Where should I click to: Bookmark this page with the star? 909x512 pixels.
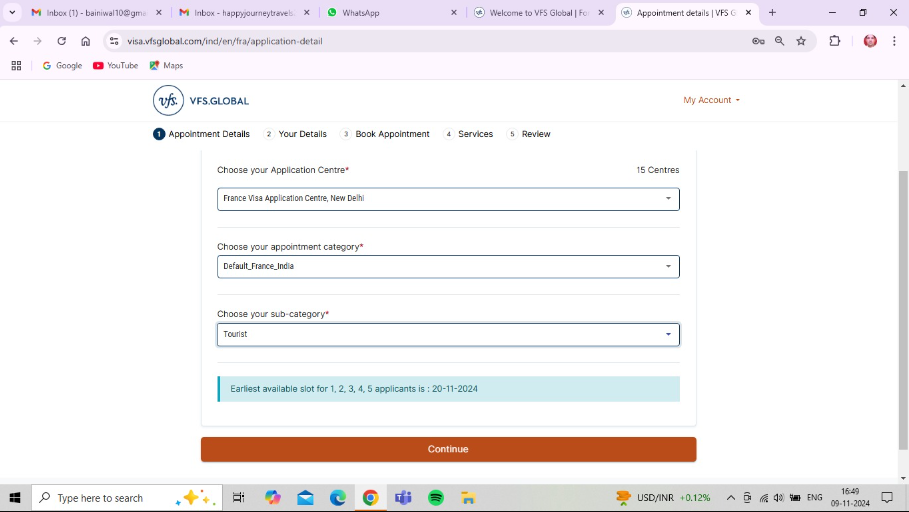(x=801, y=41)
